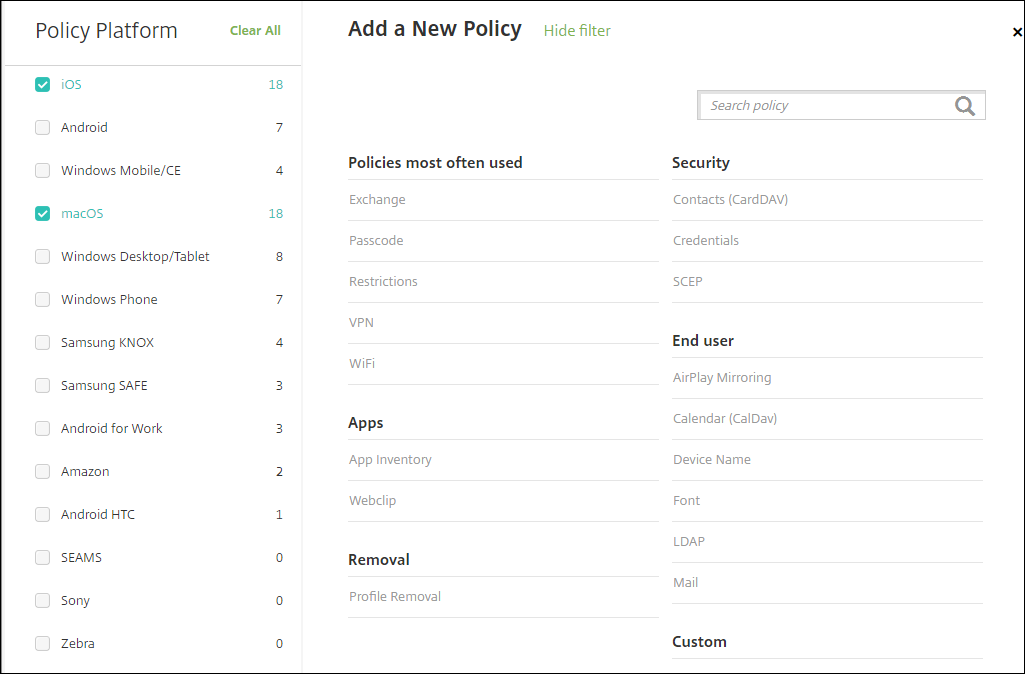Open the VPN policy
Image resolution: width=1025 pixels, height=674 pixels.
coord(361,323)
